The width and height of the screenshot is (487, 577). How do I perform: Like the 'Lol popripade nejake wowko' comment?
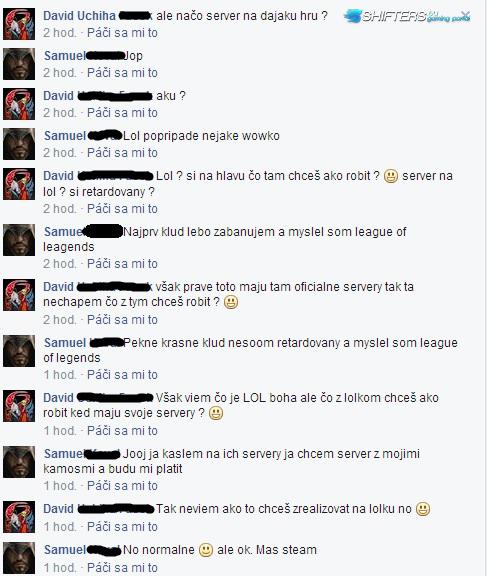click(122, 153)
